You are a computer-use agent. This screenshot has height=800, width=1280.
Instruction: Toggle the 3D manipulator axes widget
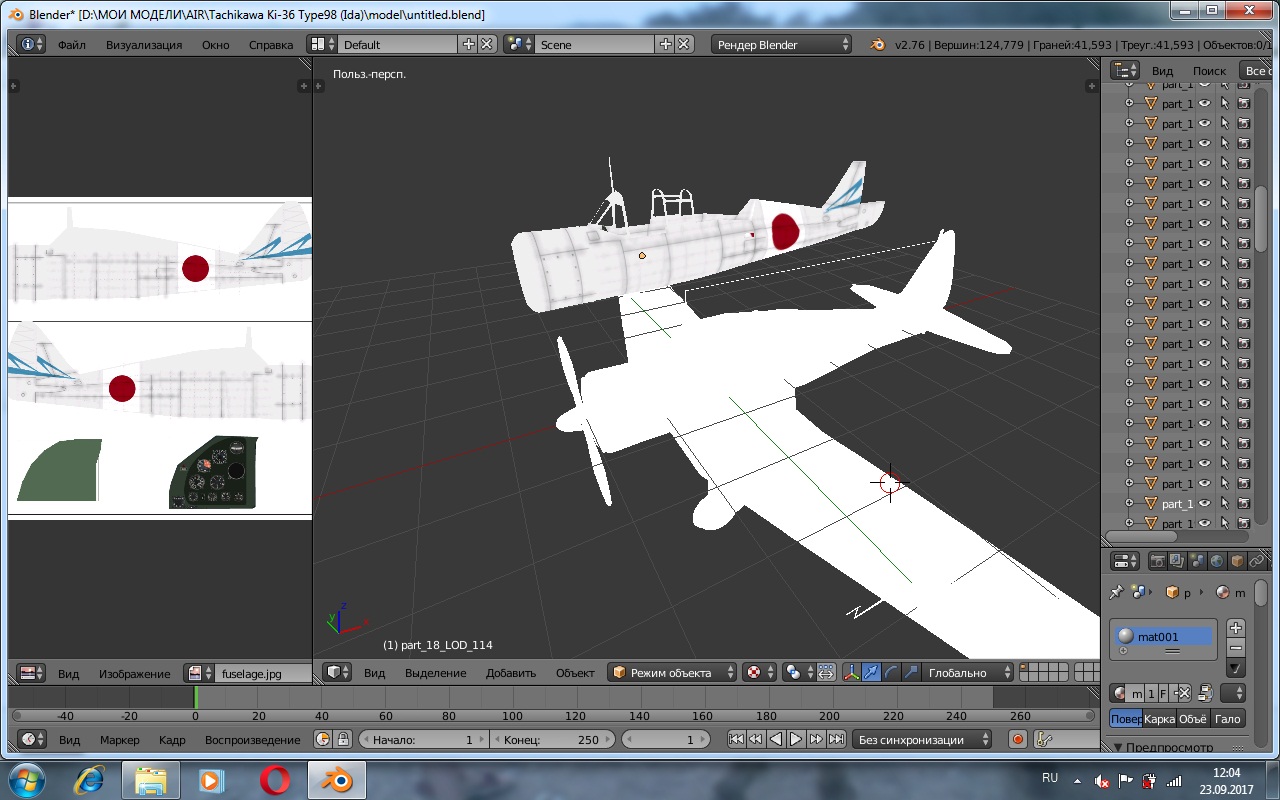tap(851, 673)
